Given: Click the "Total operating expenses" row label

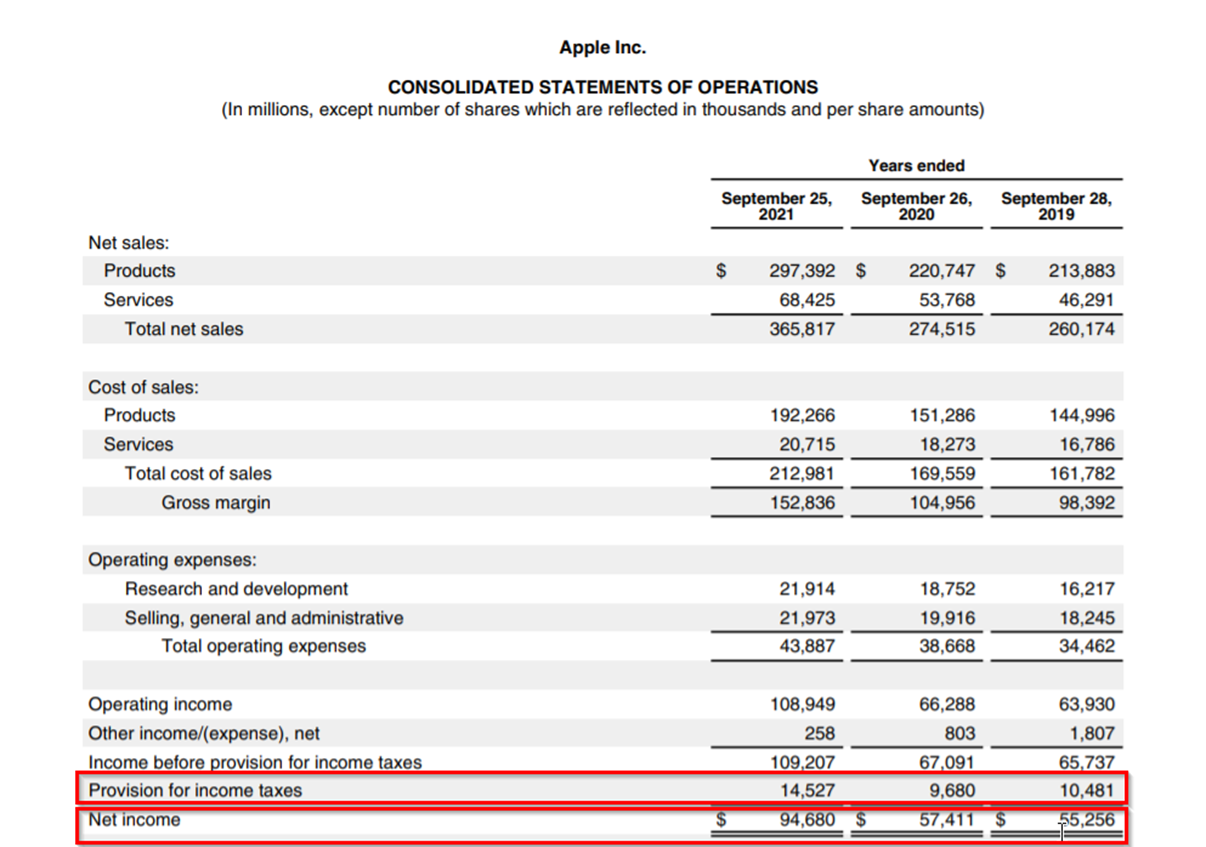Looking at the screenshot, I should click(x=264, y=646).
